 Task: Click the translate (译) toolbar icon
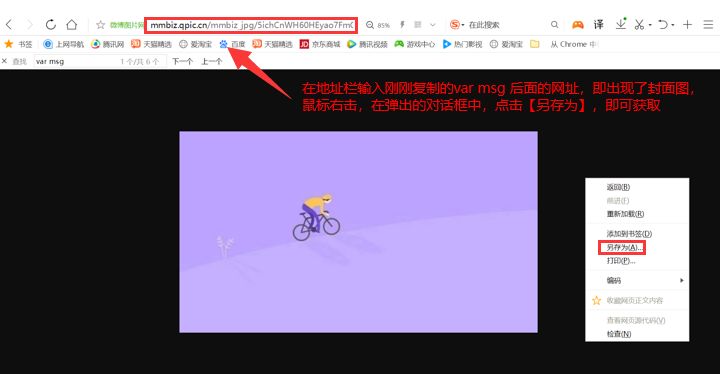[599, 24]
